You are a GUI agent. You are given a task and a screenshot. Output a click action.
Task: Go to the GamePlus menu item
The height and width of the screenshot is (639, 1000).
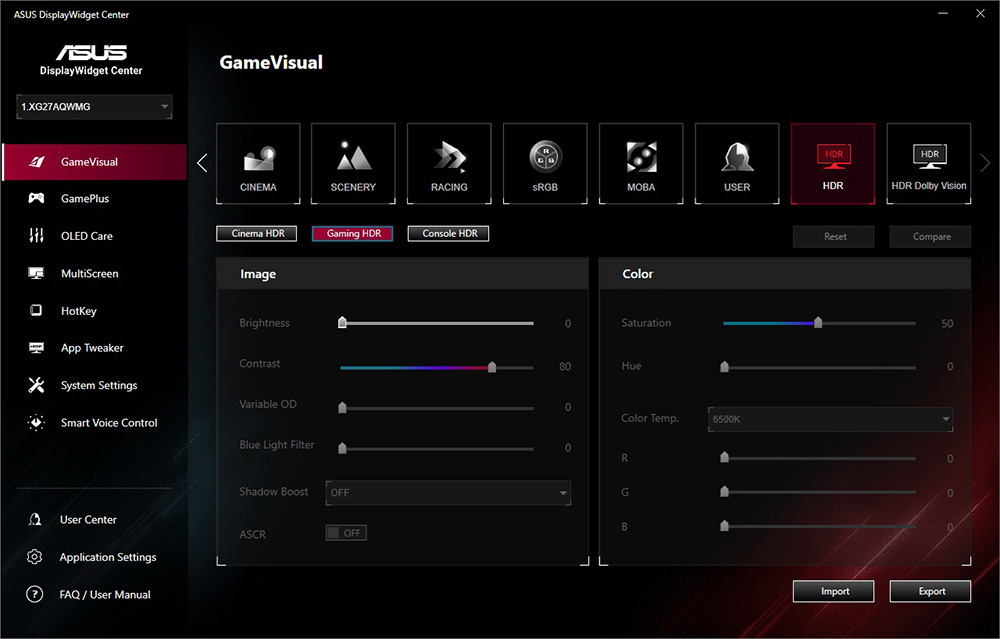85,199
